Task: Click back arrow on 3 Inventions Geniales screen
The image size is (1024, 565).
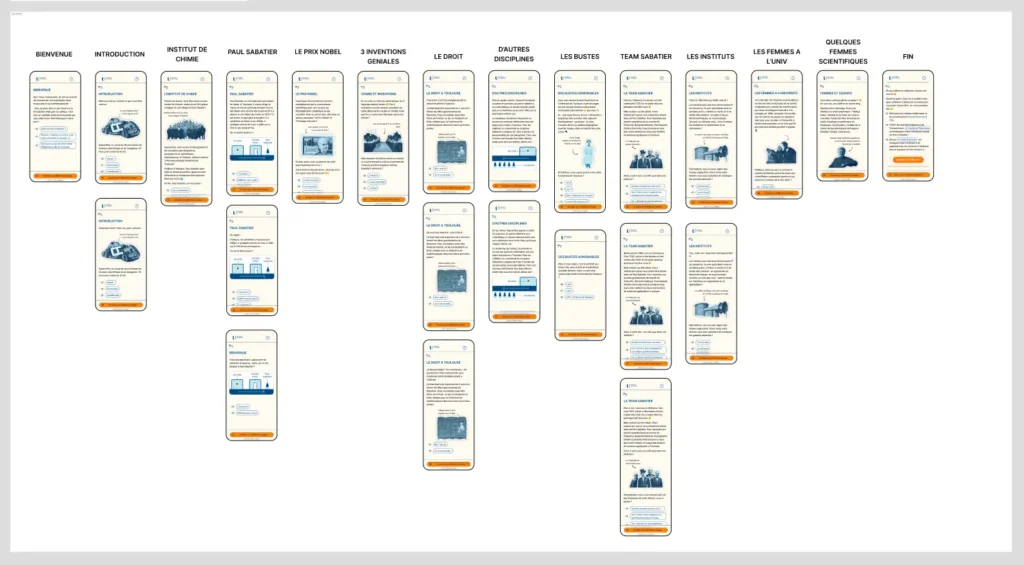Action: [x=364, y=86]
